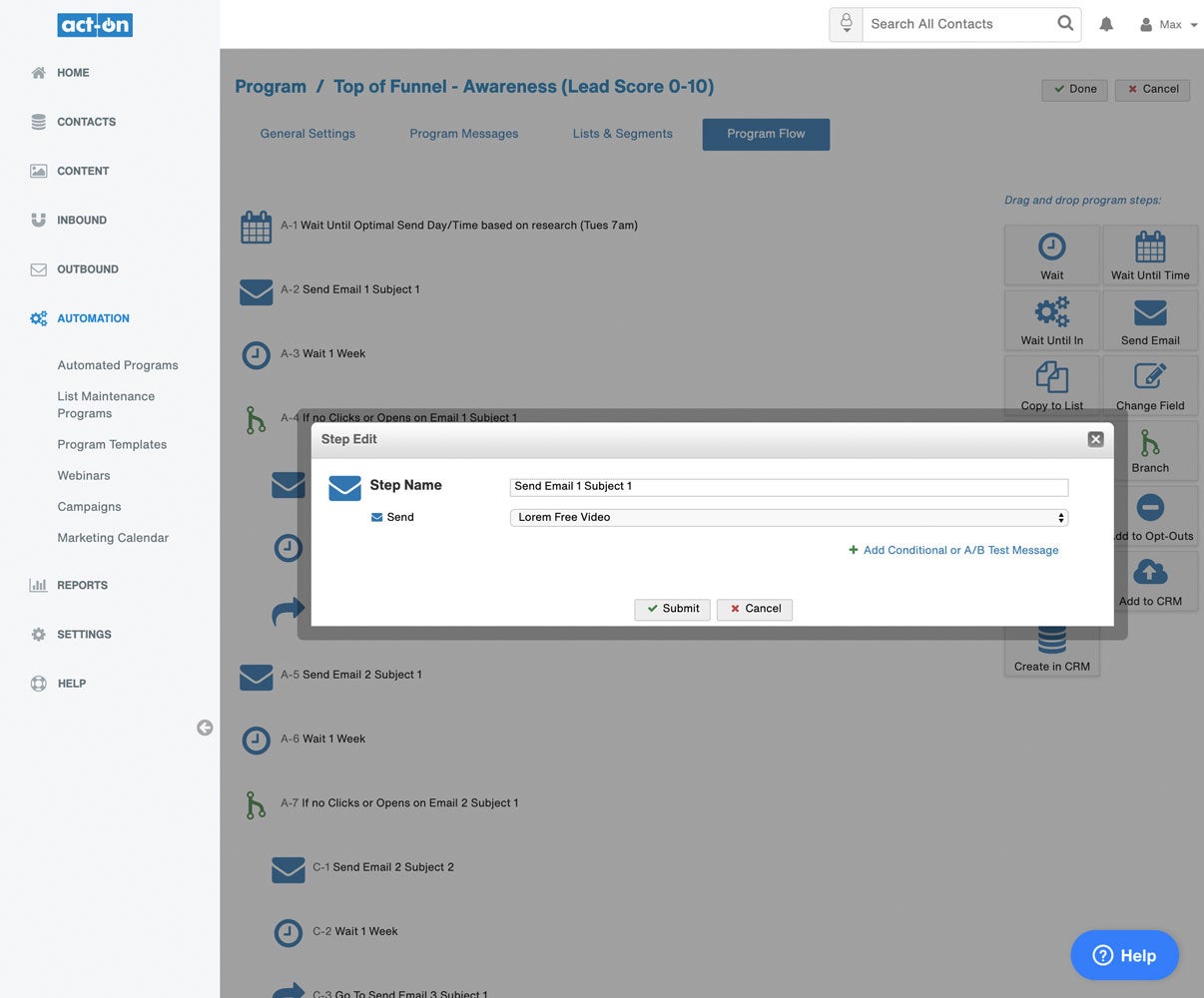Open the Max user account dropdown
The image size is (1204, 998).
(x=1168, y=25)
